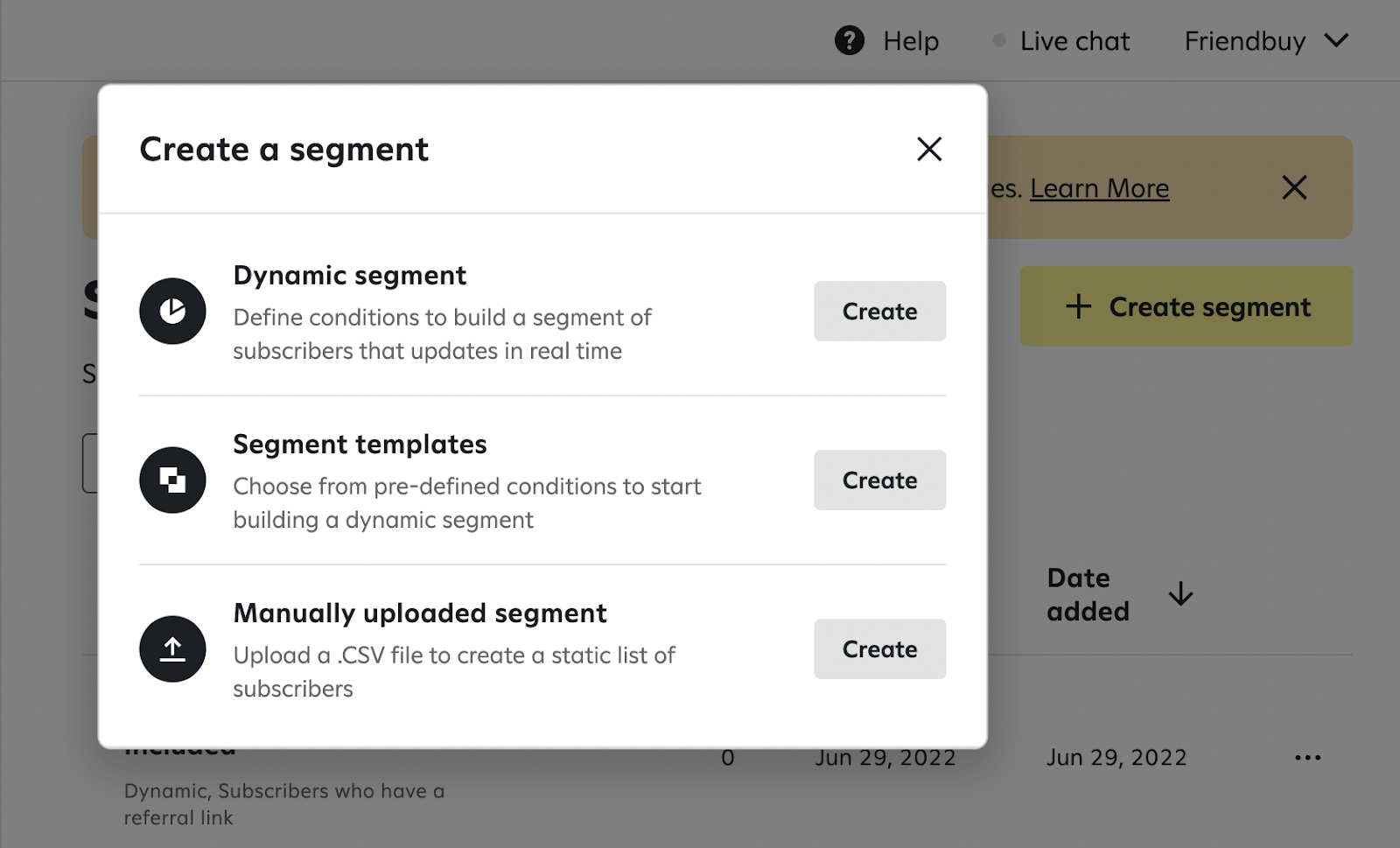Open Live chat
The height and width of the screenshot is (848, 1400).
point(1074,41)
